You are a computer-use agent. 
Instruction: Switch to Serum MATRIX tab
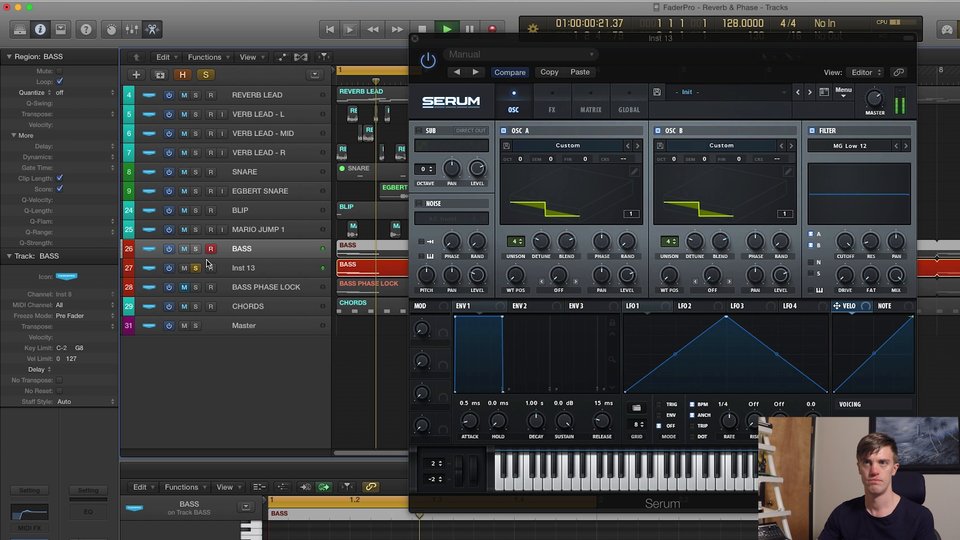(x=591, y=101)
